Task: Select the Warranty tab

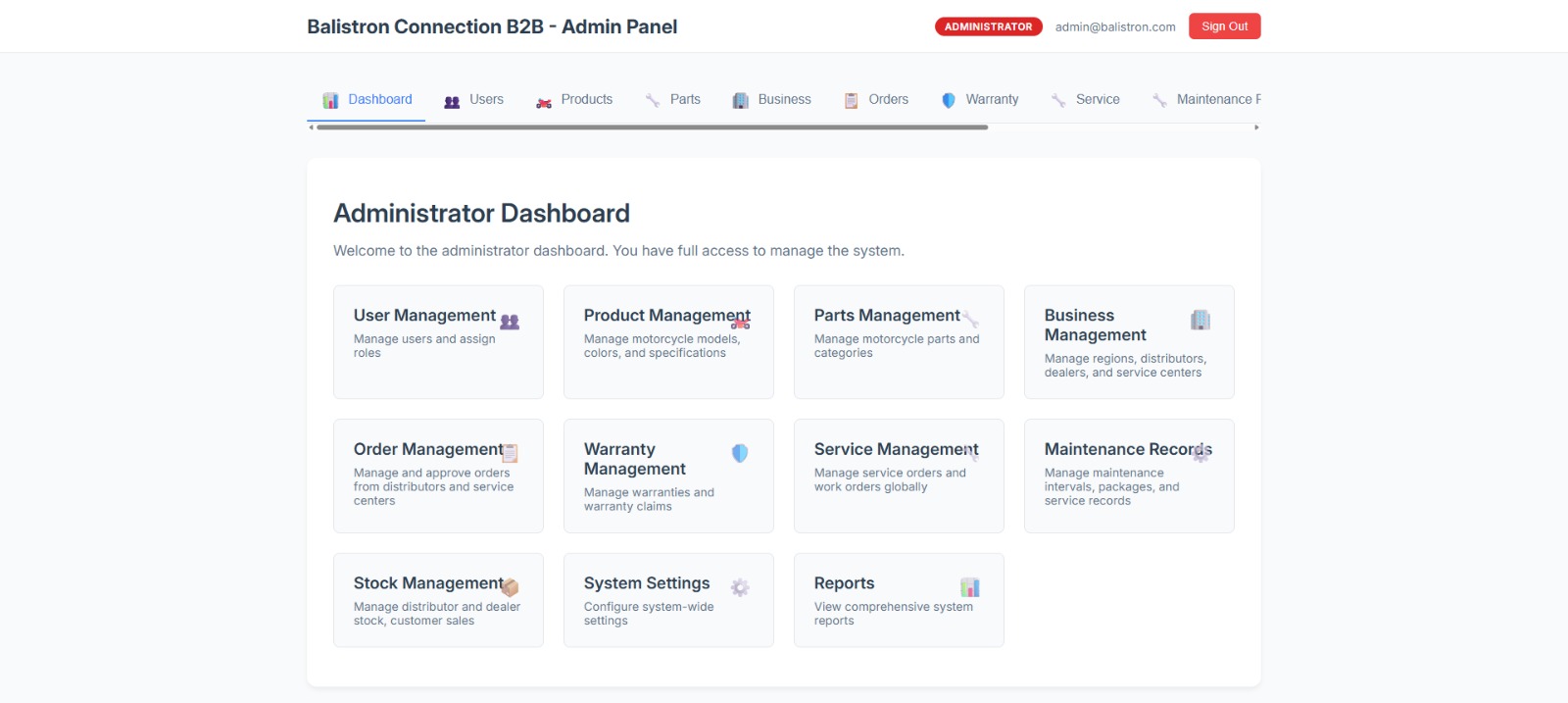Action: point(980,100)
